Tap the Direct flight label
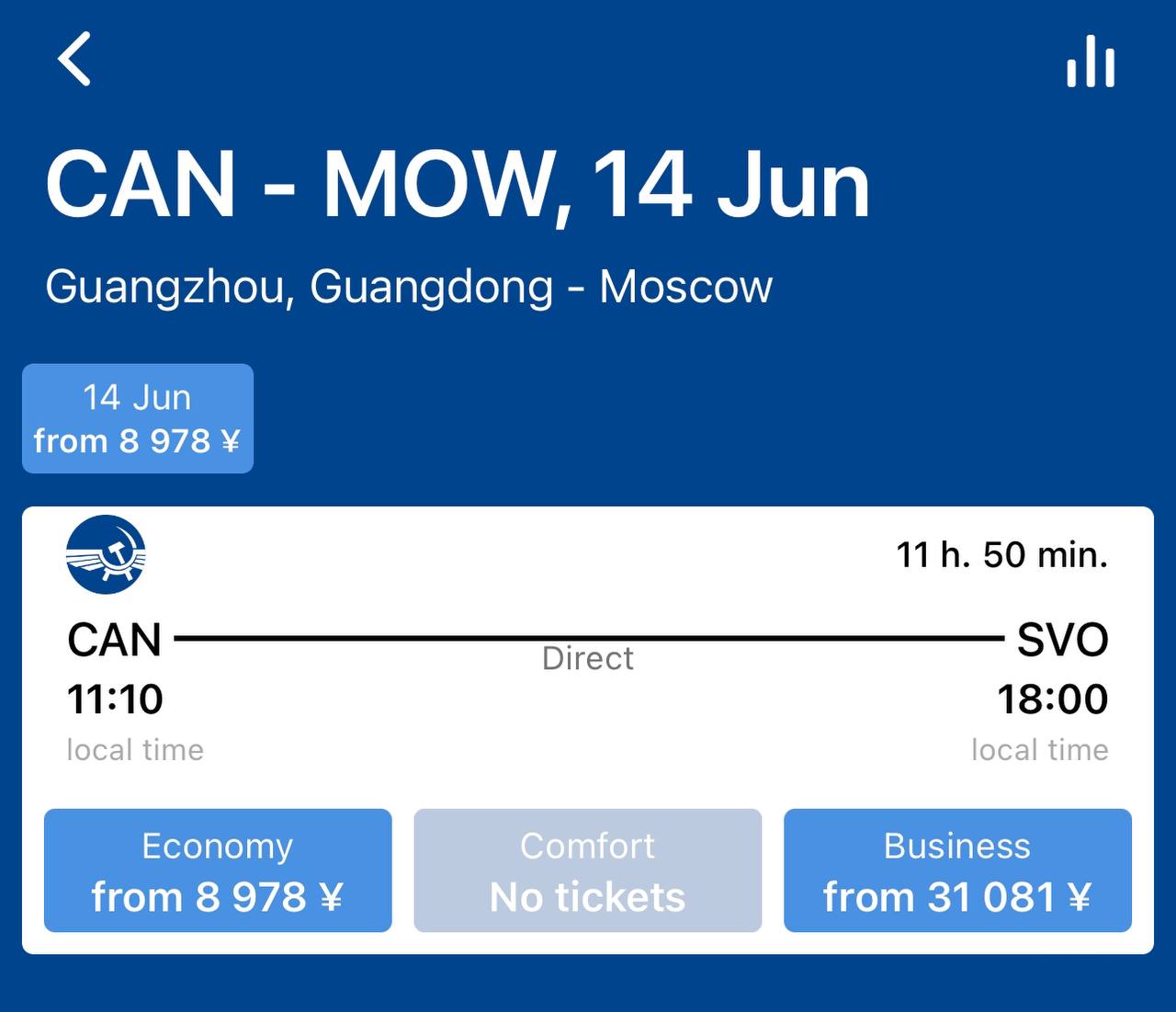 click(588, 658)
